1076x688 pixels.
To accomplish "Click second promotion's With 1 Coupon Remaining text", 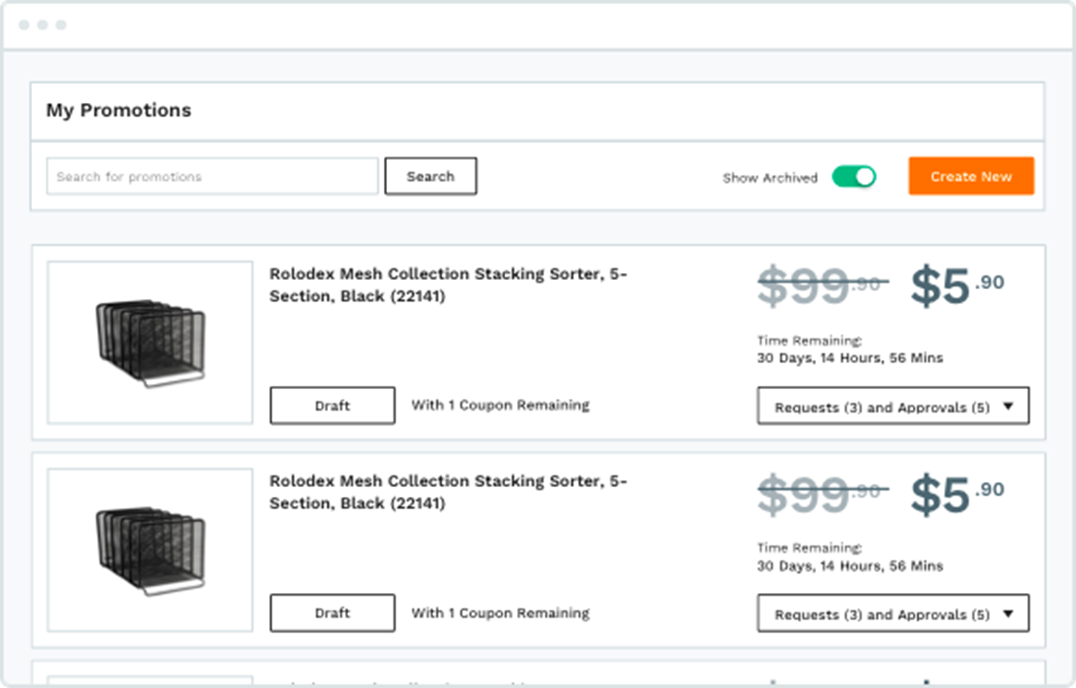I will pyautogui.click(x=500, y=613).
